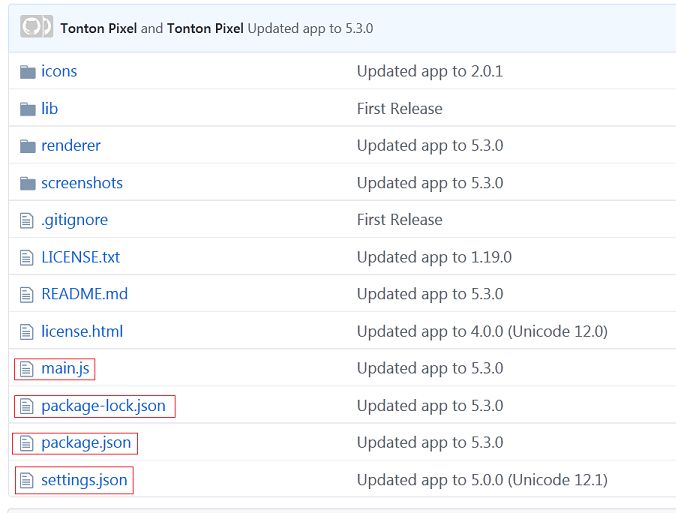Open header commit message Updated app to 5.3.0

coord(310,28)
